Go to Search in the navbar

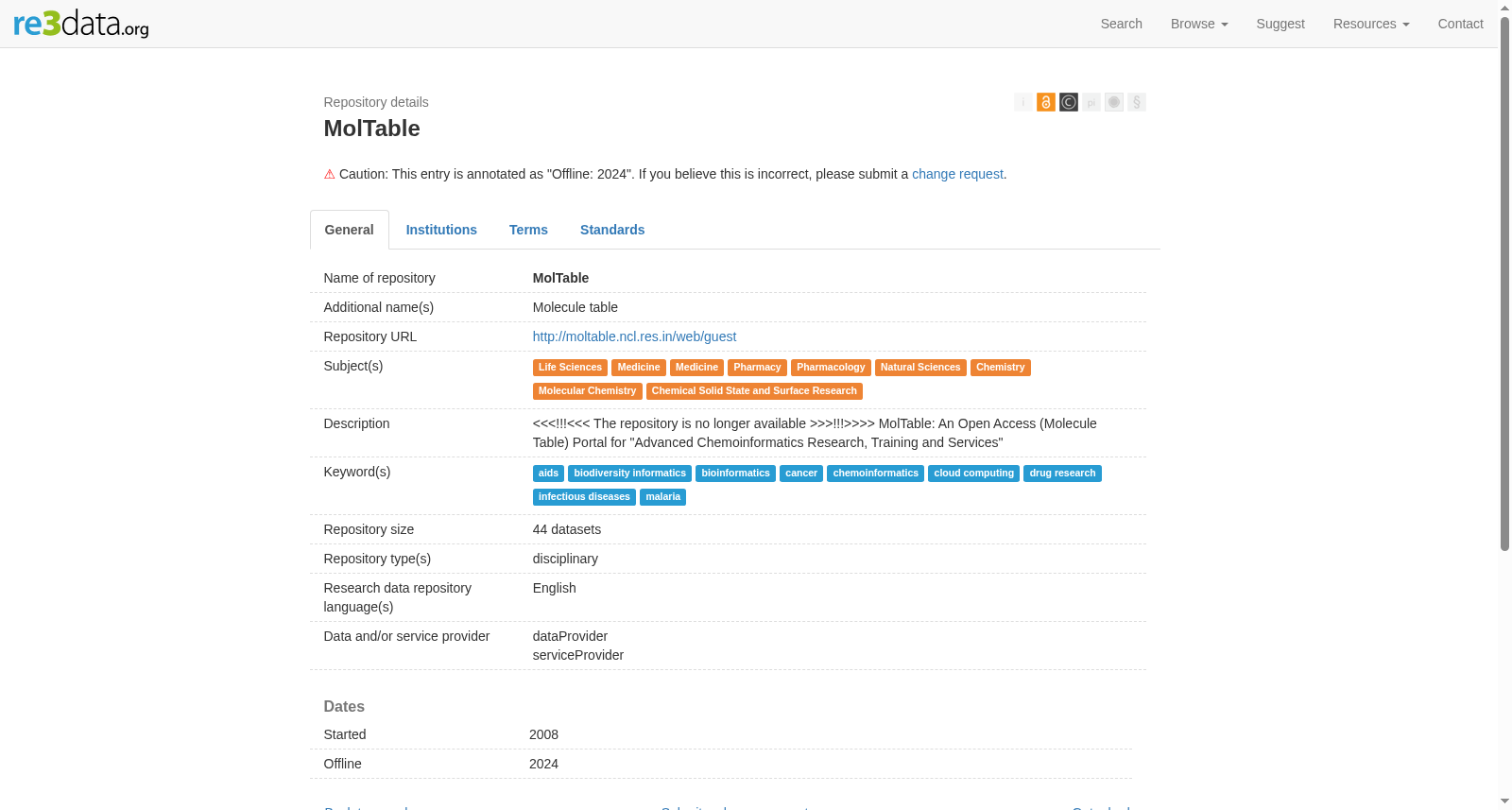pos(1122,24)
